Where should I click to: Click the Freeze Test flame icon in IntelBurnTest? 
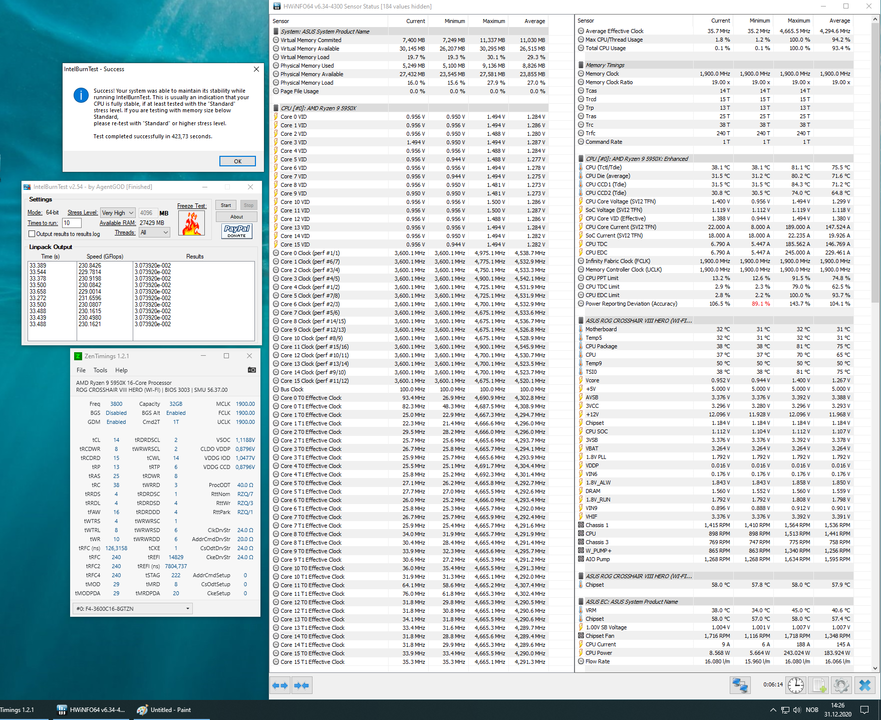(x=191, y=223)
